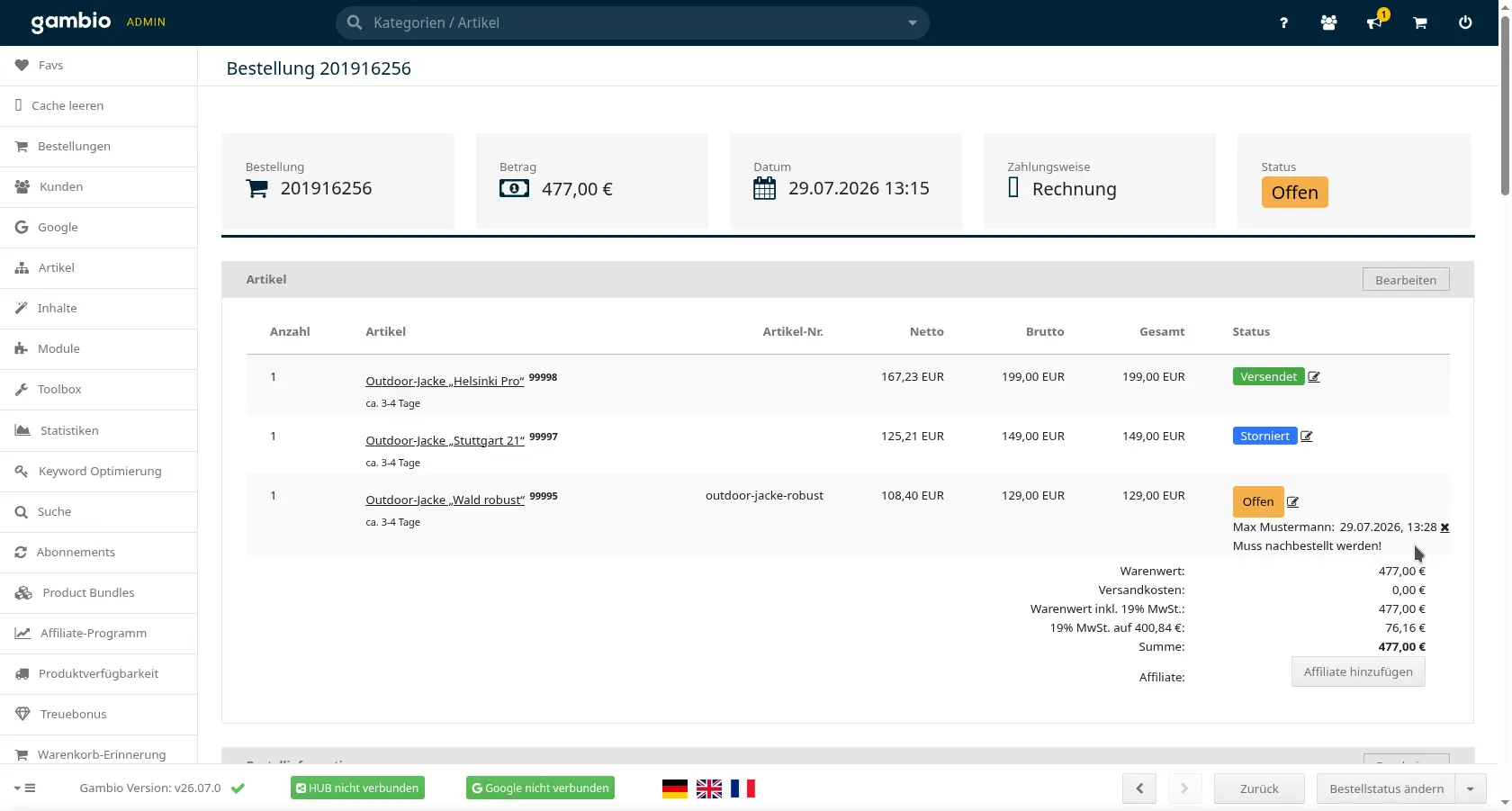Screen dimensions: 1512x811
Task: Open Toolbox sidebar entry
Action: point(99,390)
